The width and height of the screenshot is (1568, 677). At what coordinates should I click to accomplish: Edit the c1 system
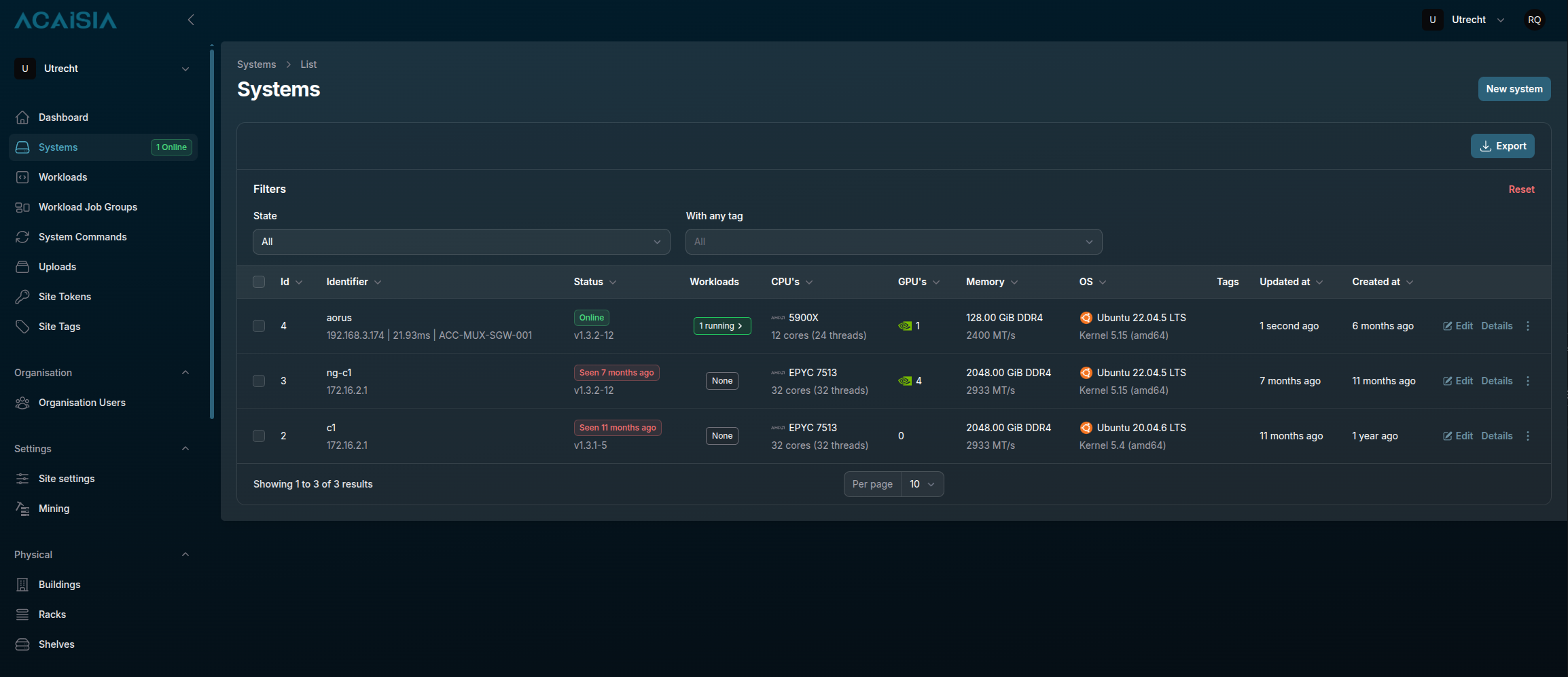pos(1458,436)
